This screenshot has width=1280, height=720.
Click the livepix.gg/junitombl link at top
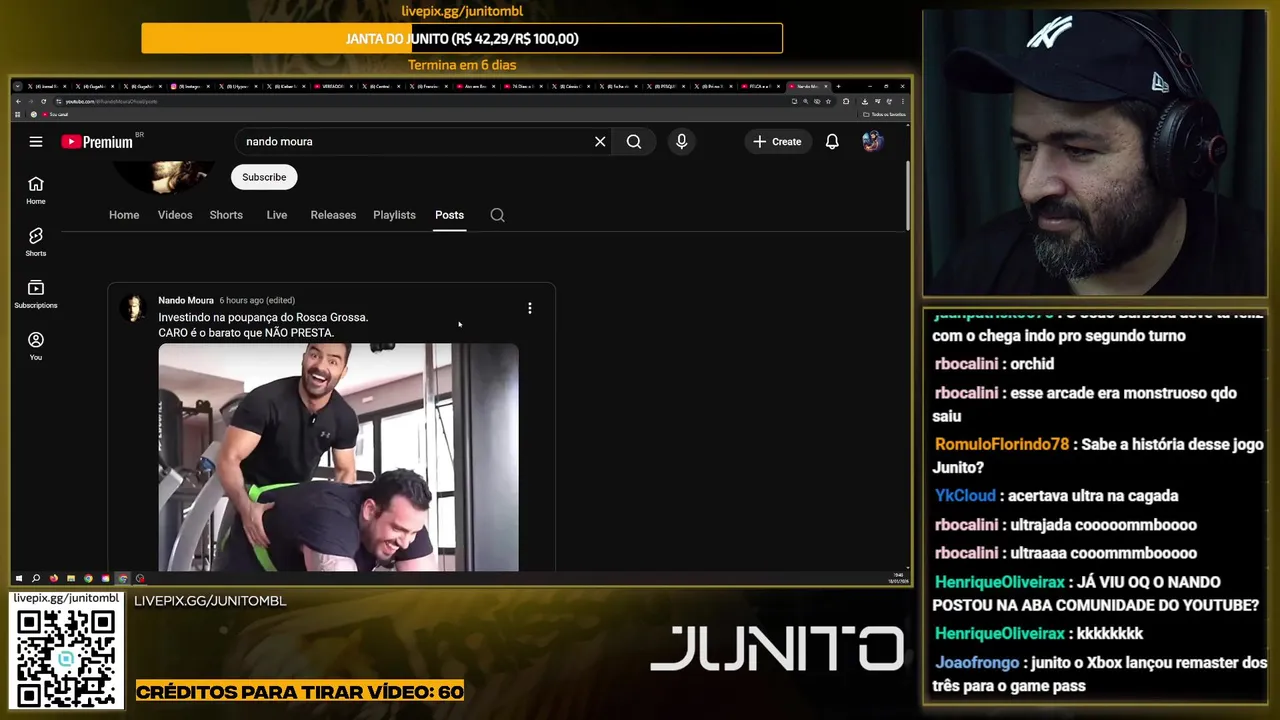pyautogui.click(x=462, y=11)
